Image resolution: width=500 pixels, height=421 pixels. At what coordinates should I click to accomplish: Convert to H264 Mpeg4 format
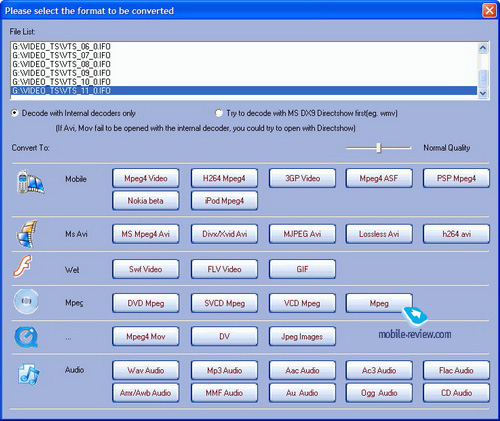click(x=224, y=178)
